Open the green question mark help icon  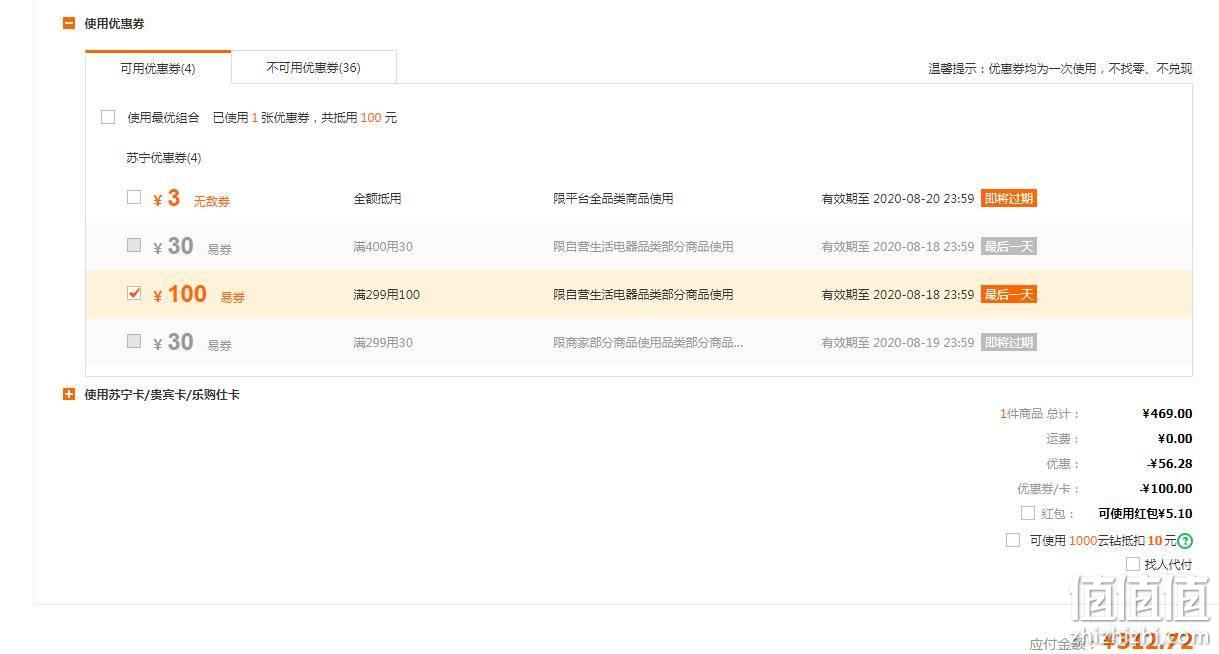1185,541
